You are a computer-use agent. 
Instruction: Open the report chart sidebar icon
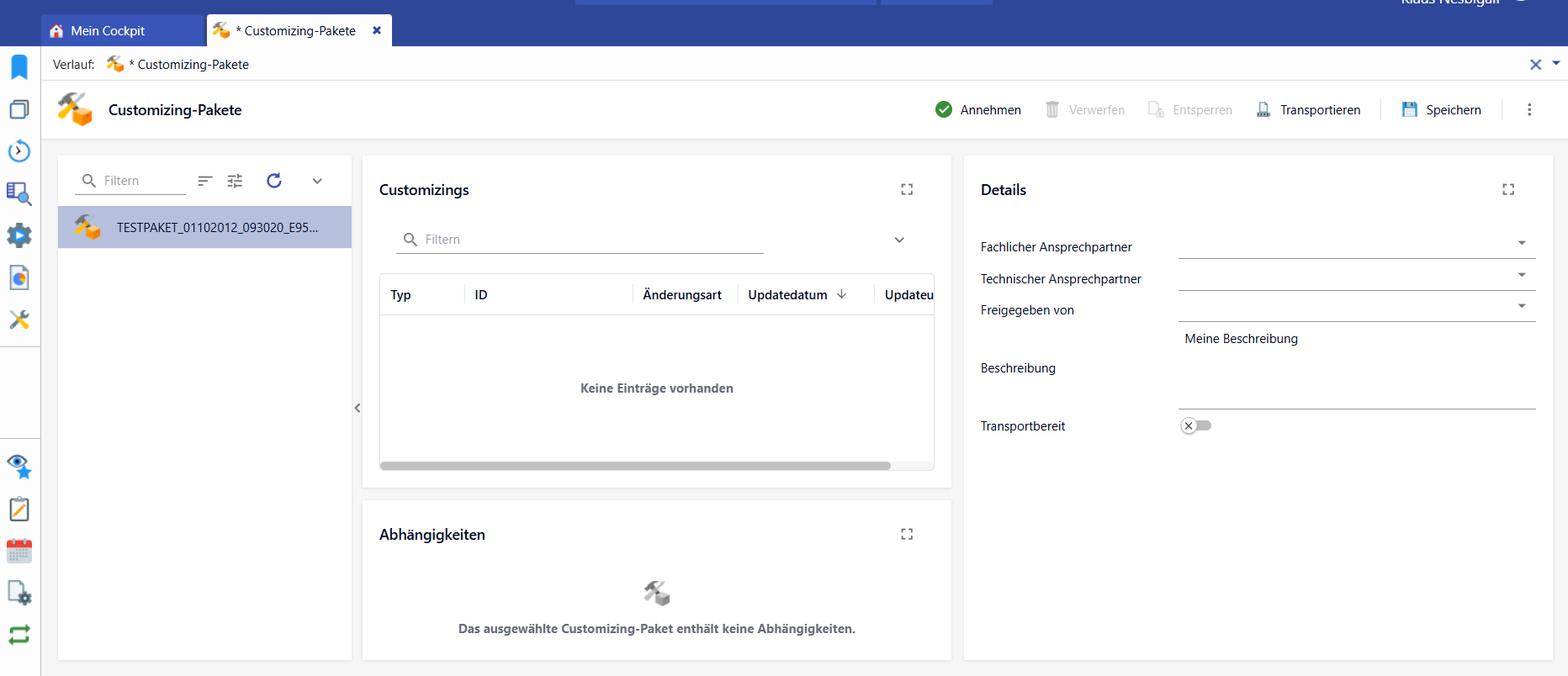coord(19,277)
